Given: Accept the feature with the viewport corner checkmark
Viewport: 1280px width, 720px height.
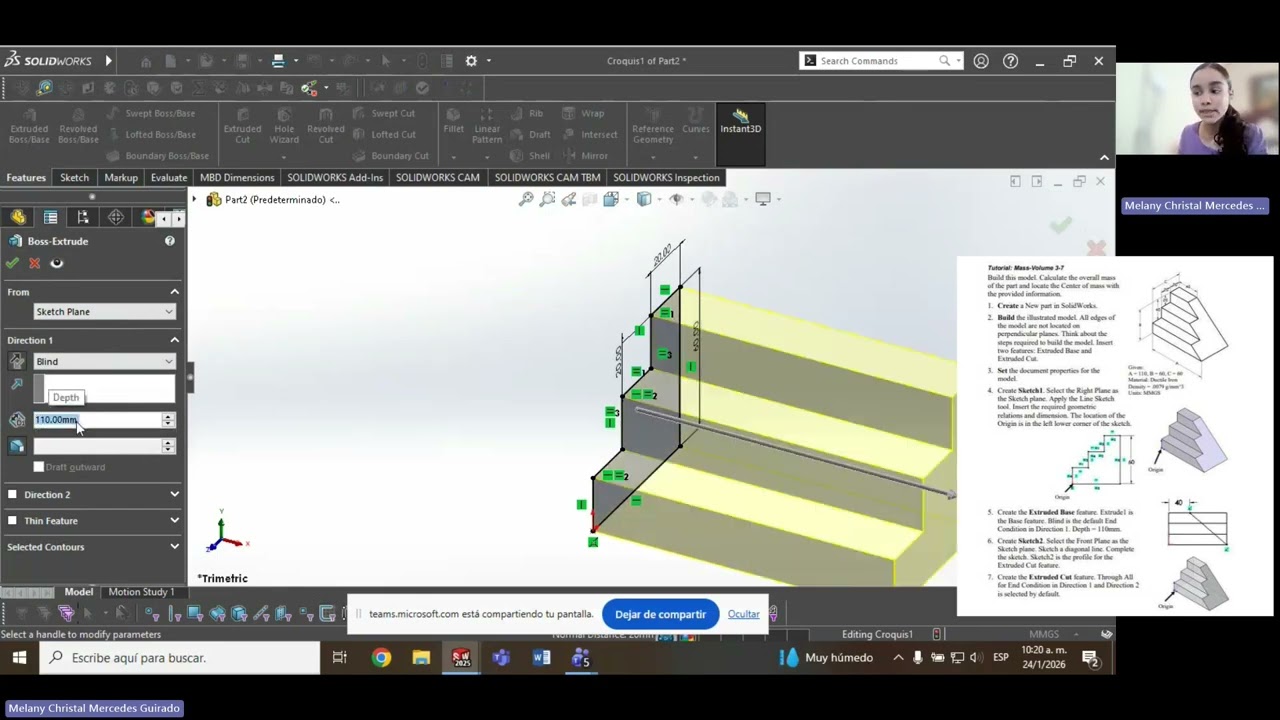Looking at the screenshot, I should pos(1061,225).
